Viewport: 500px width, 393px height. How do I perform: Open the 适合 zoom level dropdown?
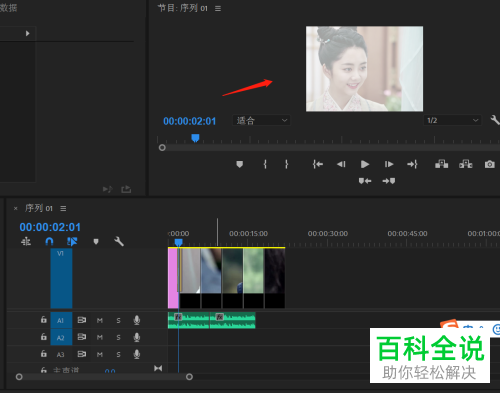261,120
